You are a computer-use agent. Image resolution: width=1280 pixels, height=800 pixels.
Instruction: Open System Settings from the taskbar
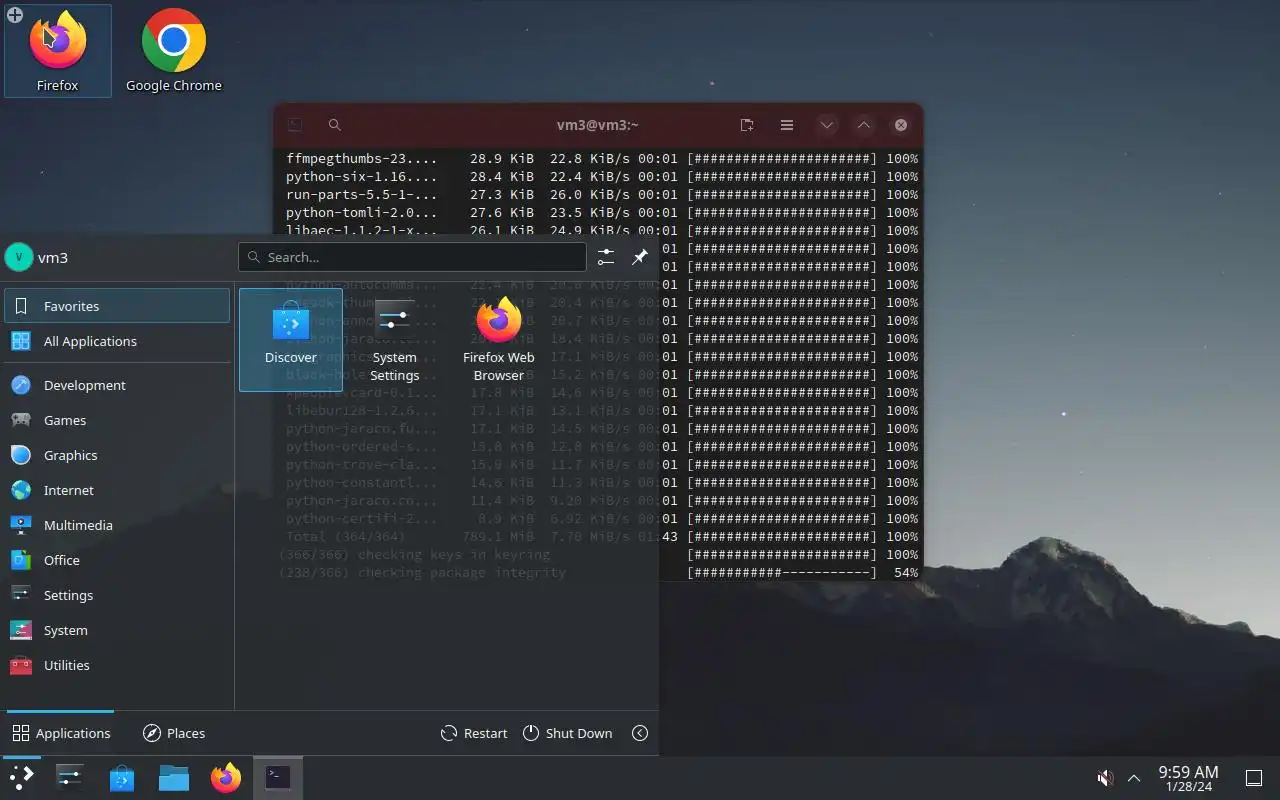70,777
